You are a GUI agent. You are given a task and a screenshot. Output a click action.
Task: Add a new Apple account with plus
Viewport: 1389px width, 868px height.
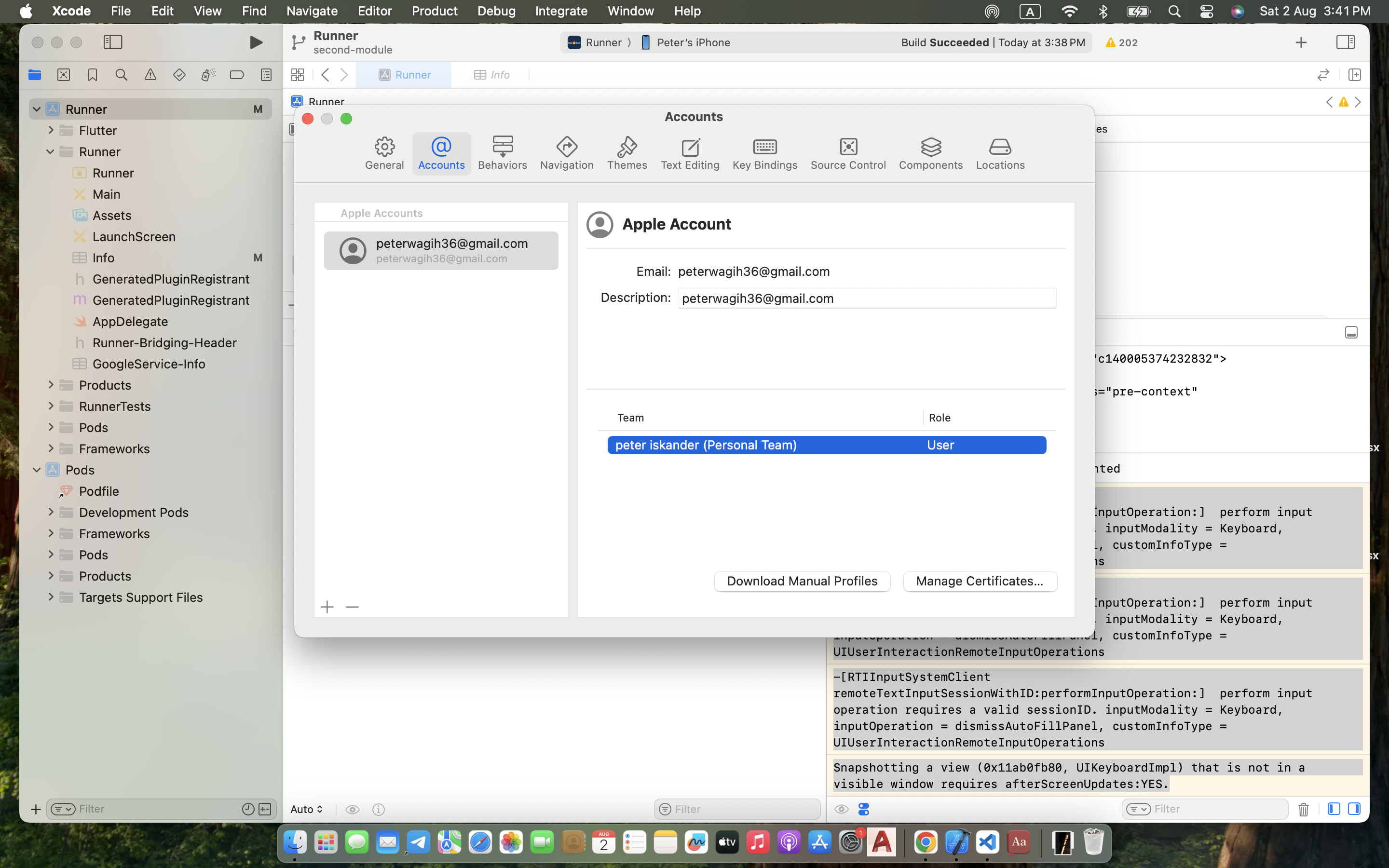click(x=327, y=607)
